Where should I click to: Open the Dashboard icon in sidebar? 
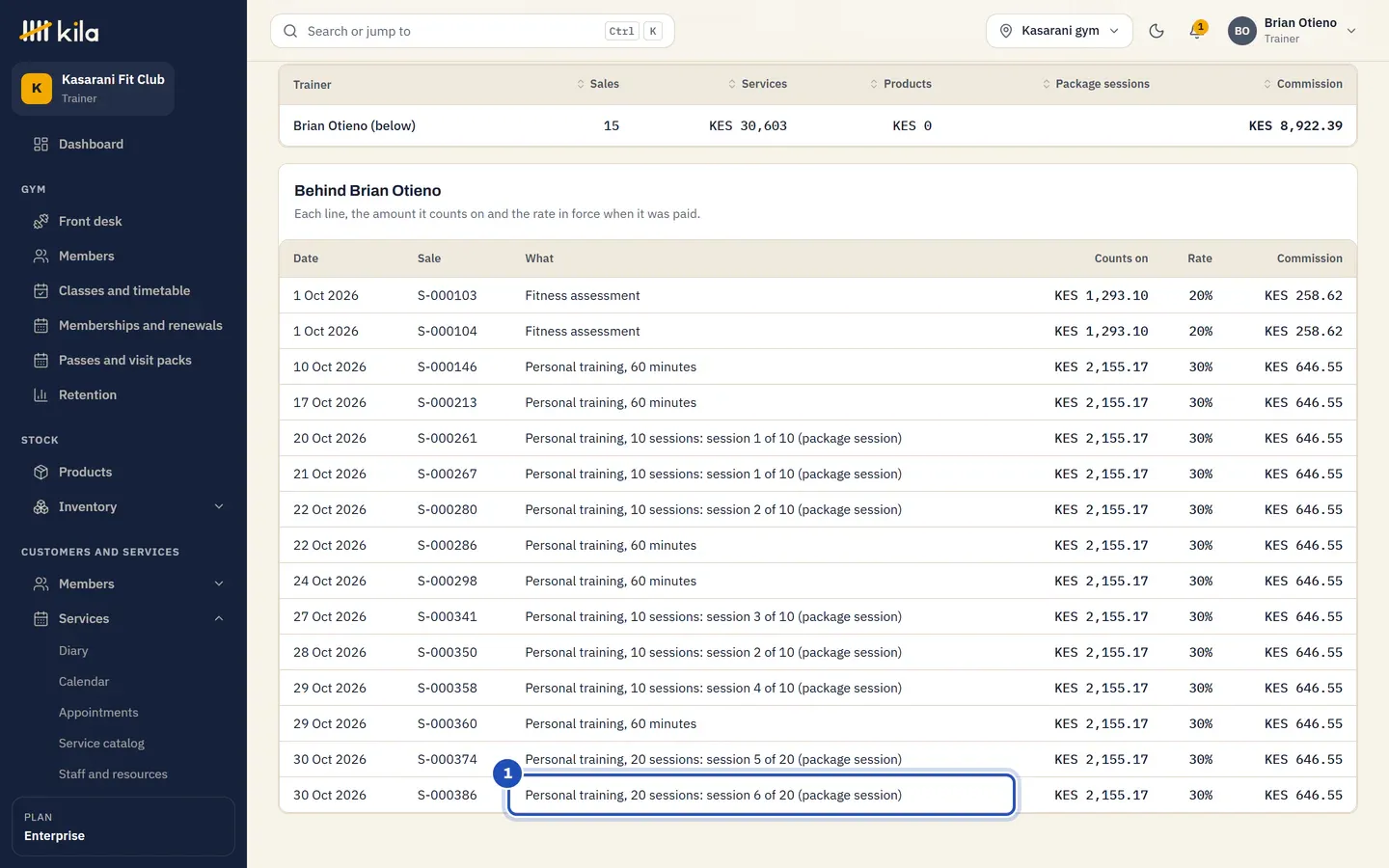(41, 145)
